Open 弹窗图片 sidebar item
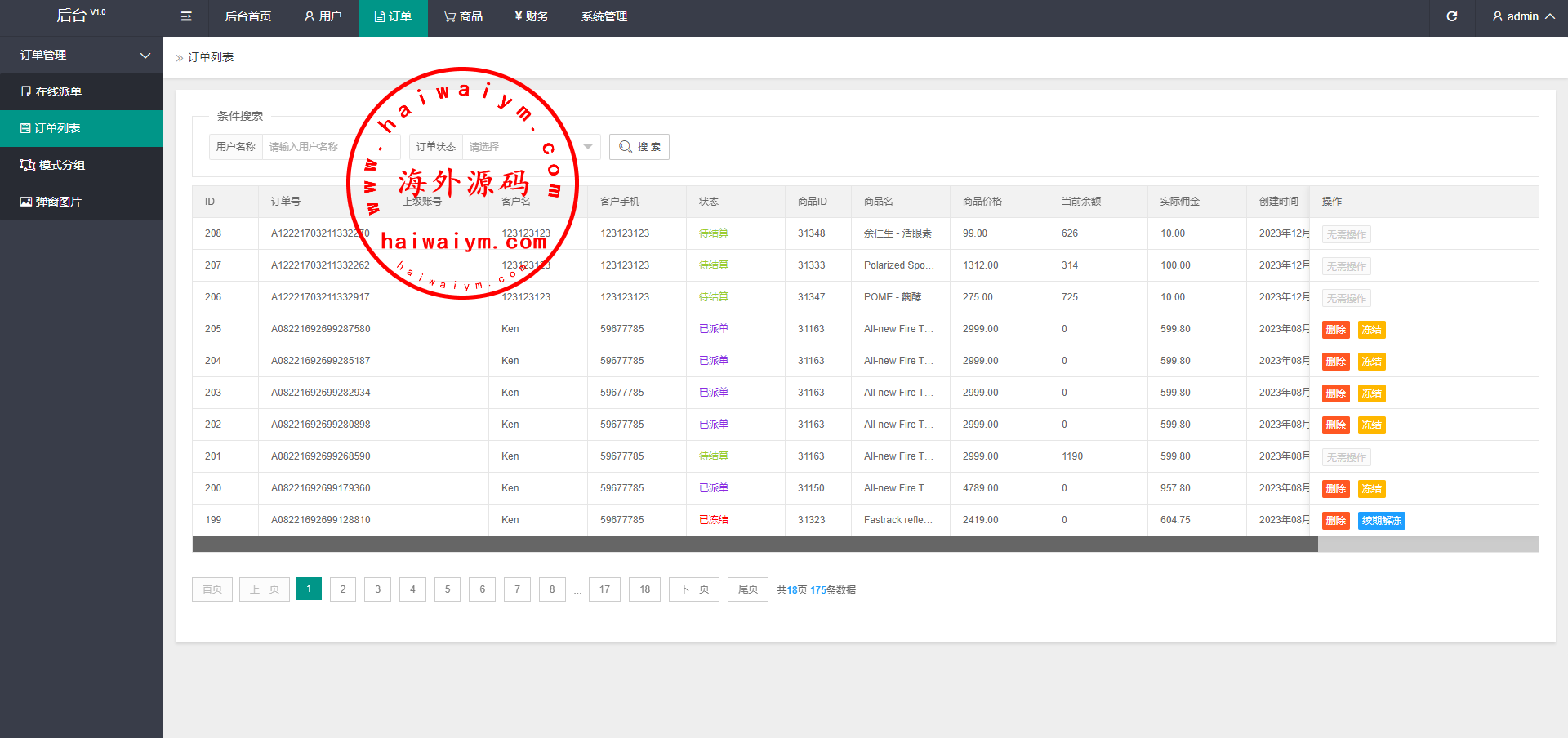Screen dimensions: 1568x738 pyautogui.click(x=58, y=202)
